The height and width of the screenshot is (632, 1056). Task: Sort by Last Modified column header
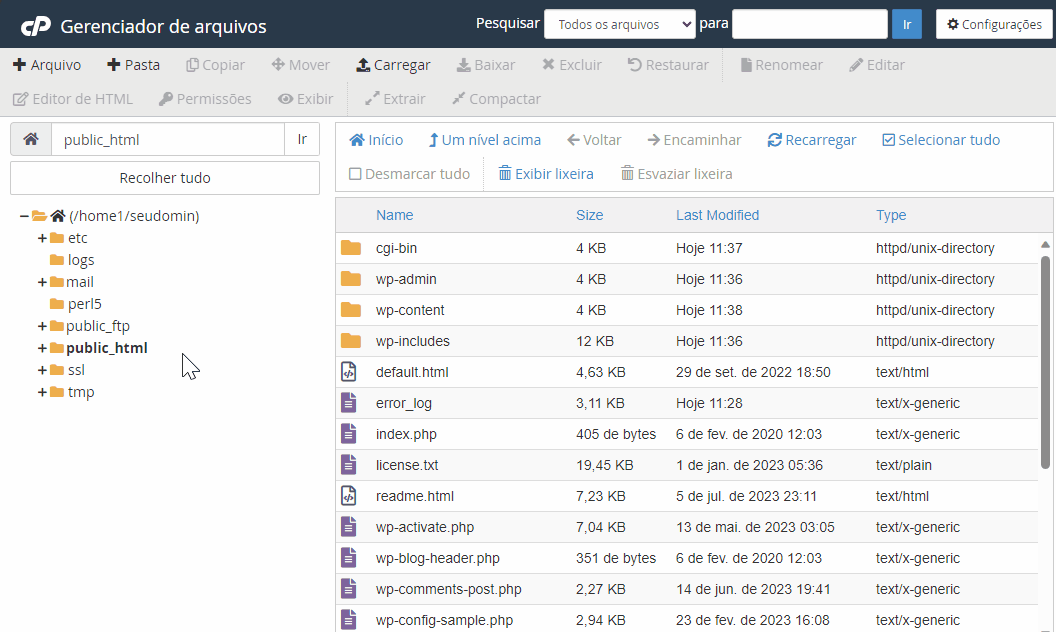(x=717, y=215)
